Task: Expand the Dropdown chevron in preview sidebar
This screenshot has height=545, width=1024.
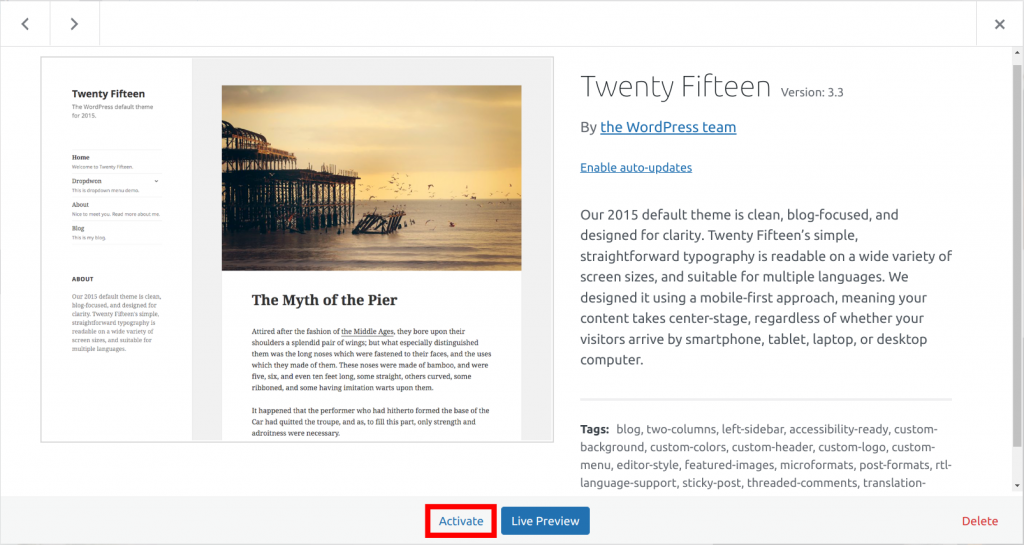Action: 157,181
